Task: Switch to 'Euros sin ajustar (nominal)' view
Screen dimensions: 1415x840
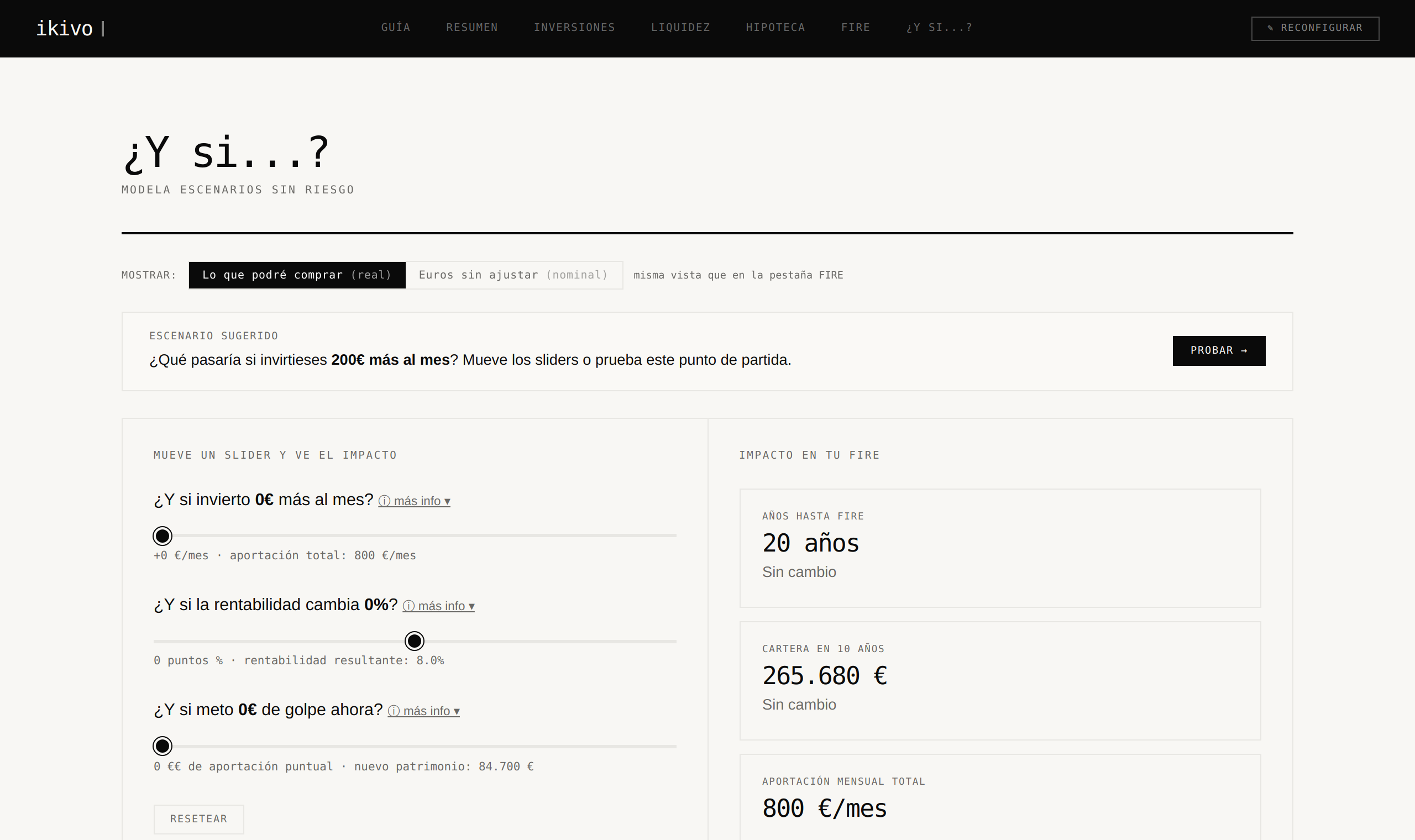Action: 513,275
